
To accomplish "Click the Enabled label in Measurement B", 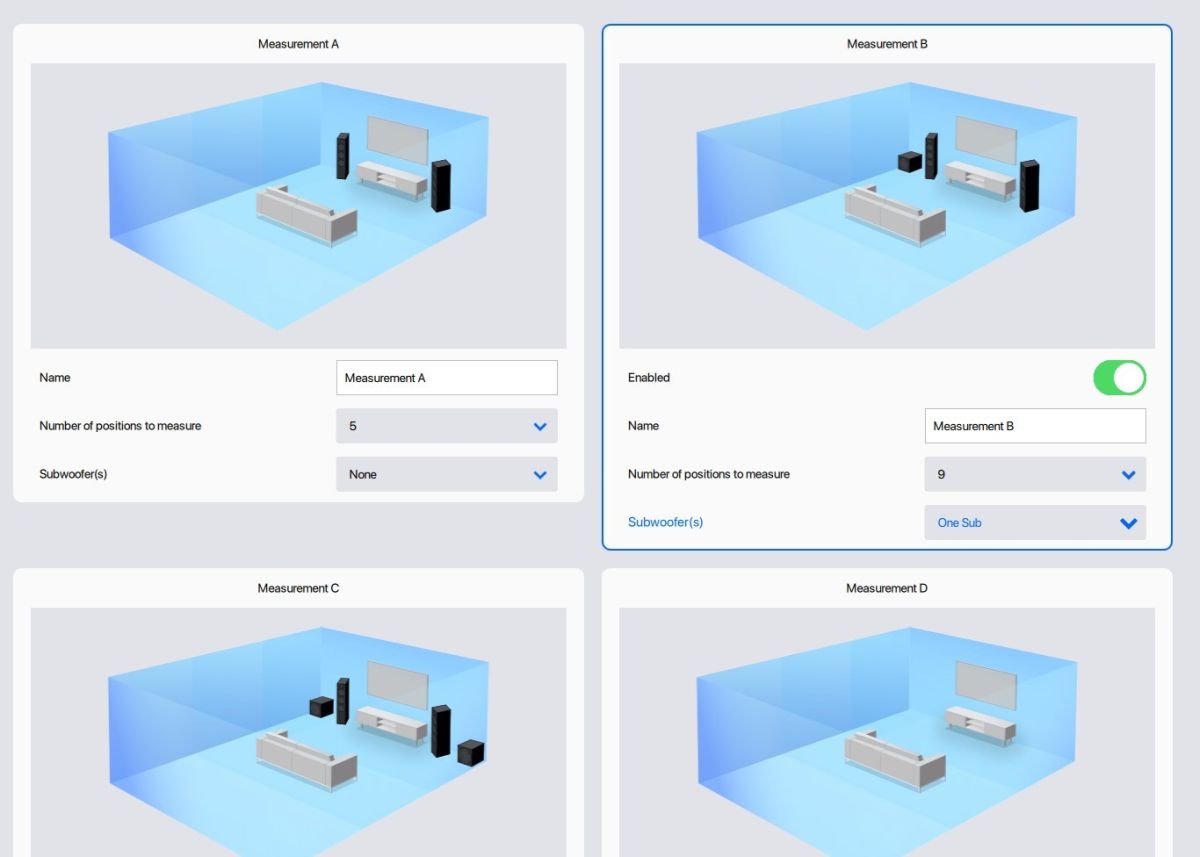I will click(649, 378).
